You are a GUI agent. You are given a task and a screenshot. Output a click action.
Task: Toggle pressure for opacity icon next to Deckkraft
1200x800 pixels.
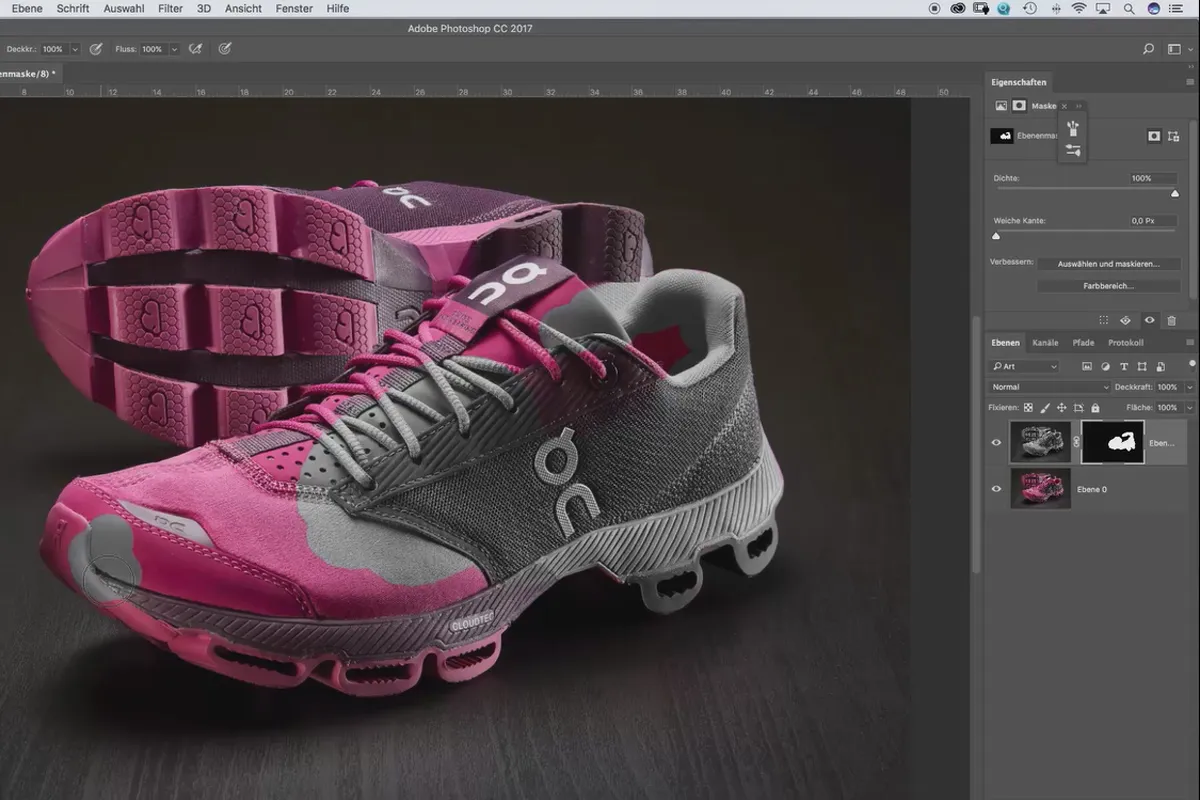click(x=96, y=48)
